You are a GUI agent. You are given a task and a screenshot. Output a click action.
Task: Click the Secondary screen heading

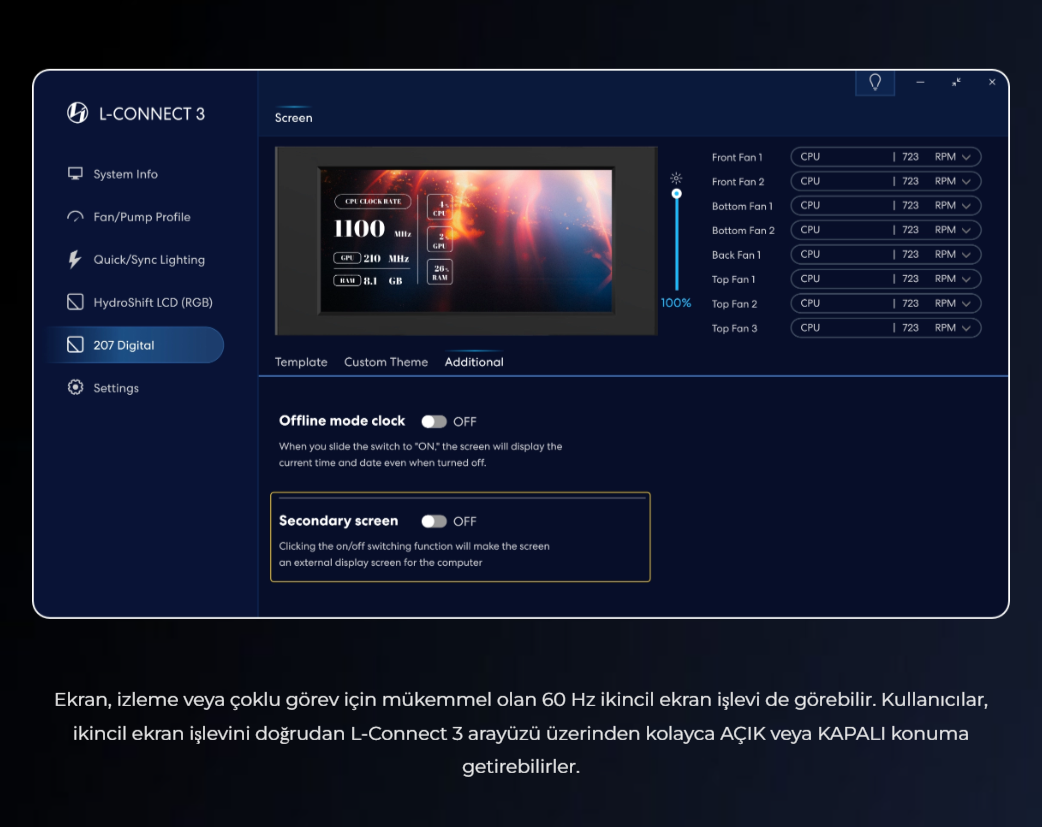[338, 521]
